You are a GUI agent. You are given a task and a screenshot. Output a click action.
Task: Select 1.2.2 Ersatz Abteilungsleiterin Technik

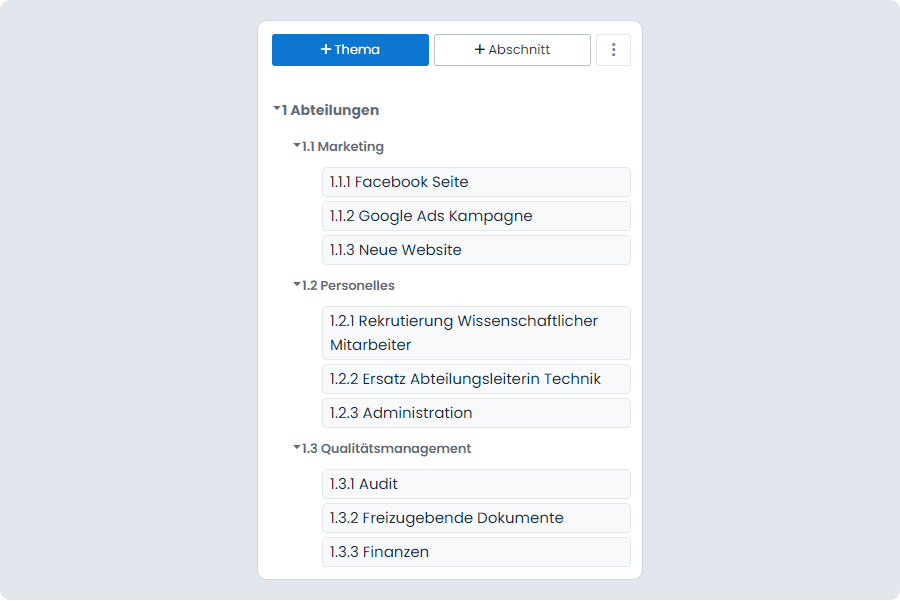[x=476, y=379]
